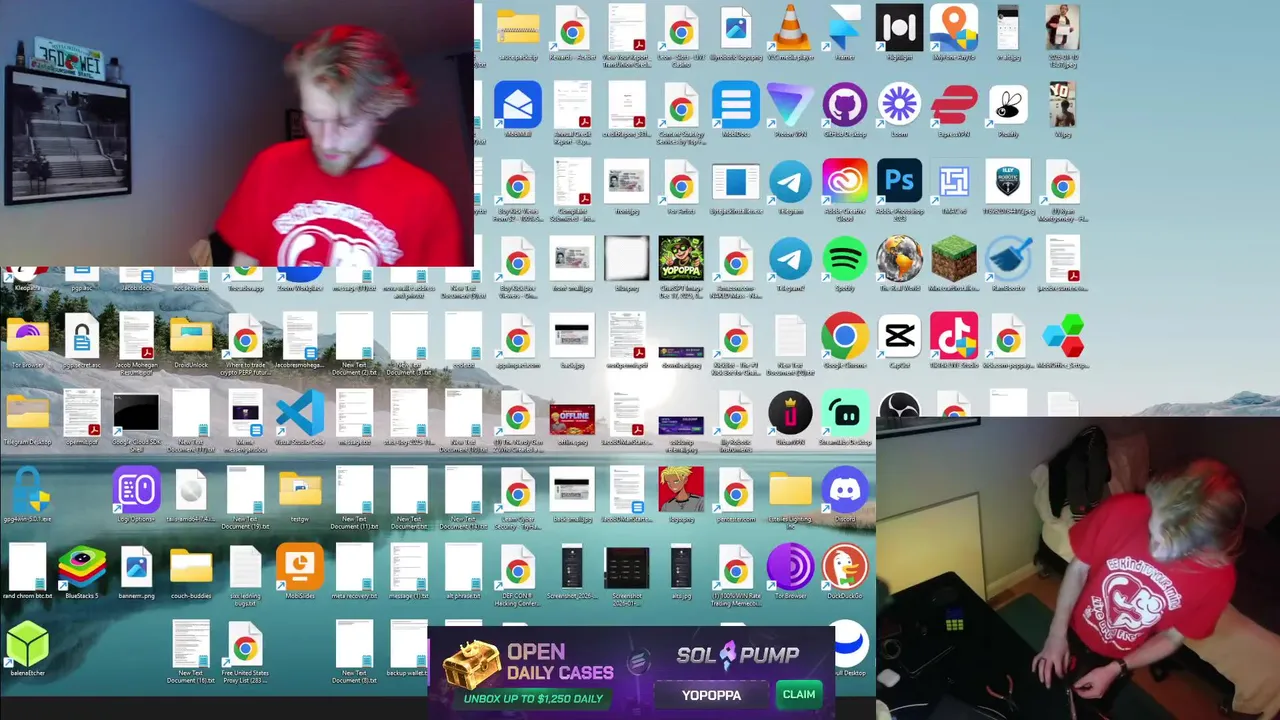Open Proton VPN desktop icon
1280x720 pixels.
pyautogui.click(x=790, y=105)
